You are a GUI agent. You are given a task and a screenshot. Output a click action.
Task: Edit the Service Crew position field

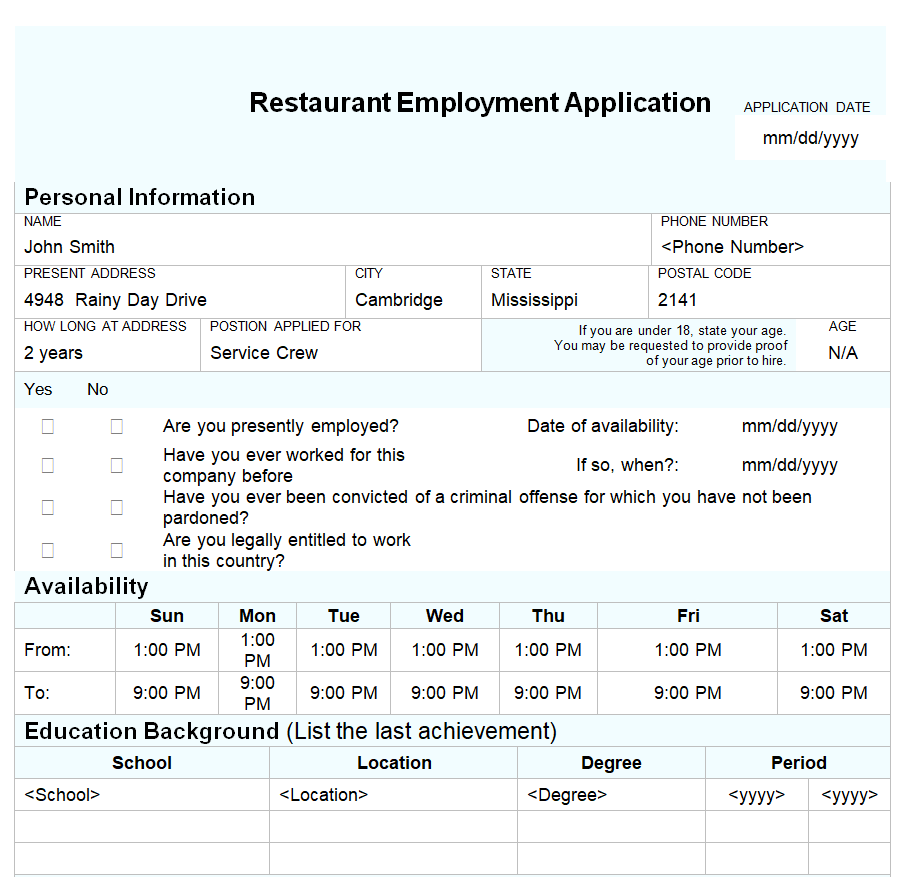pyautogui.click(x=264, y=353)
